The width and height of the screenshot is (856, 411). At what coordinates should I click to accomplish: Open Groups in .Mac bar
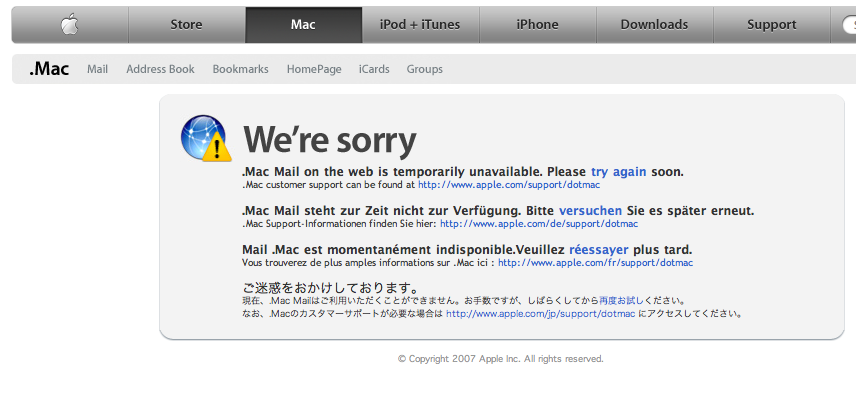coord(425,69)
